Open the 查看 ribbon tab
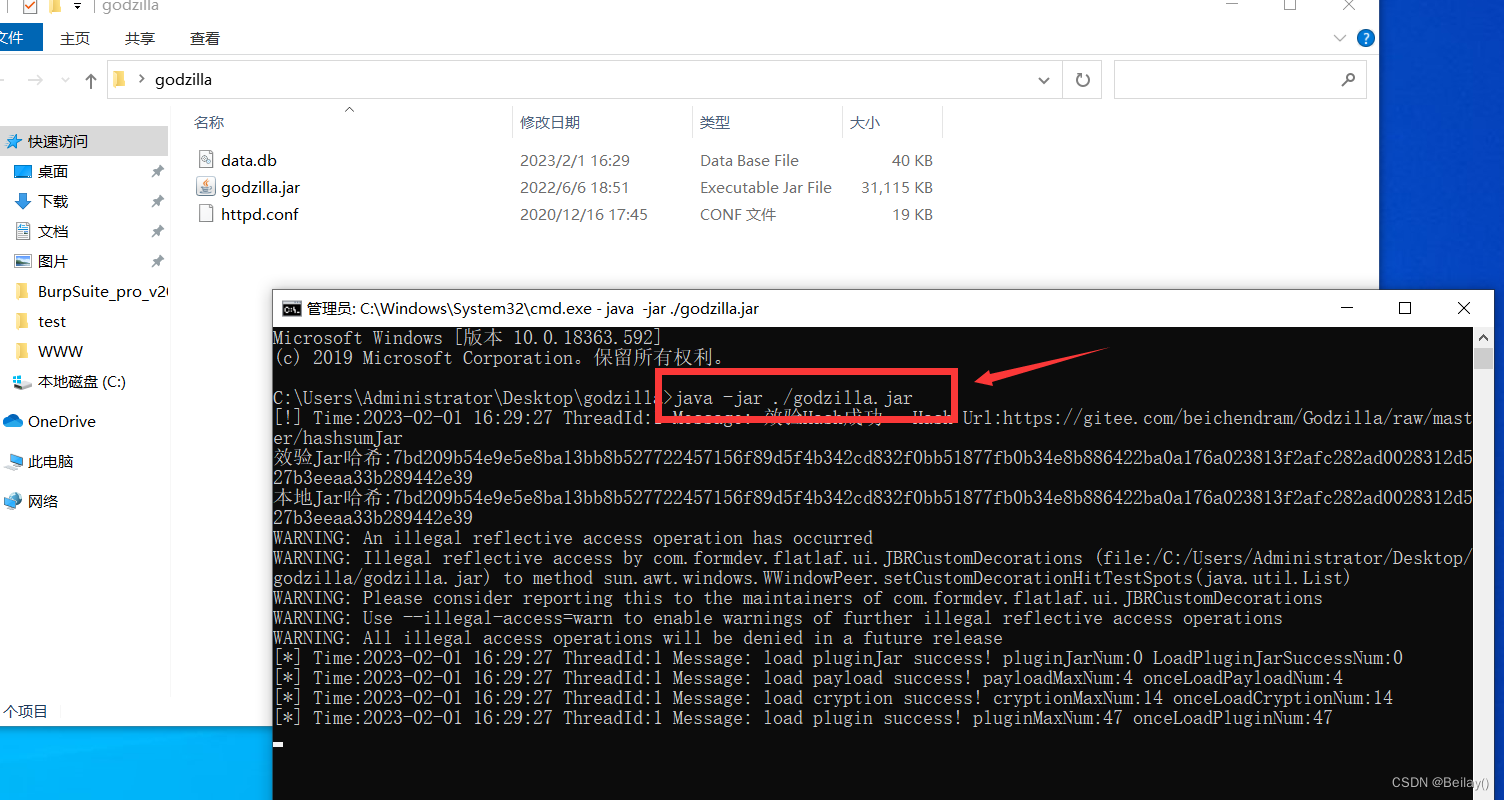The height and width of the screenshot is (800, 1504). tap(205, 38)
